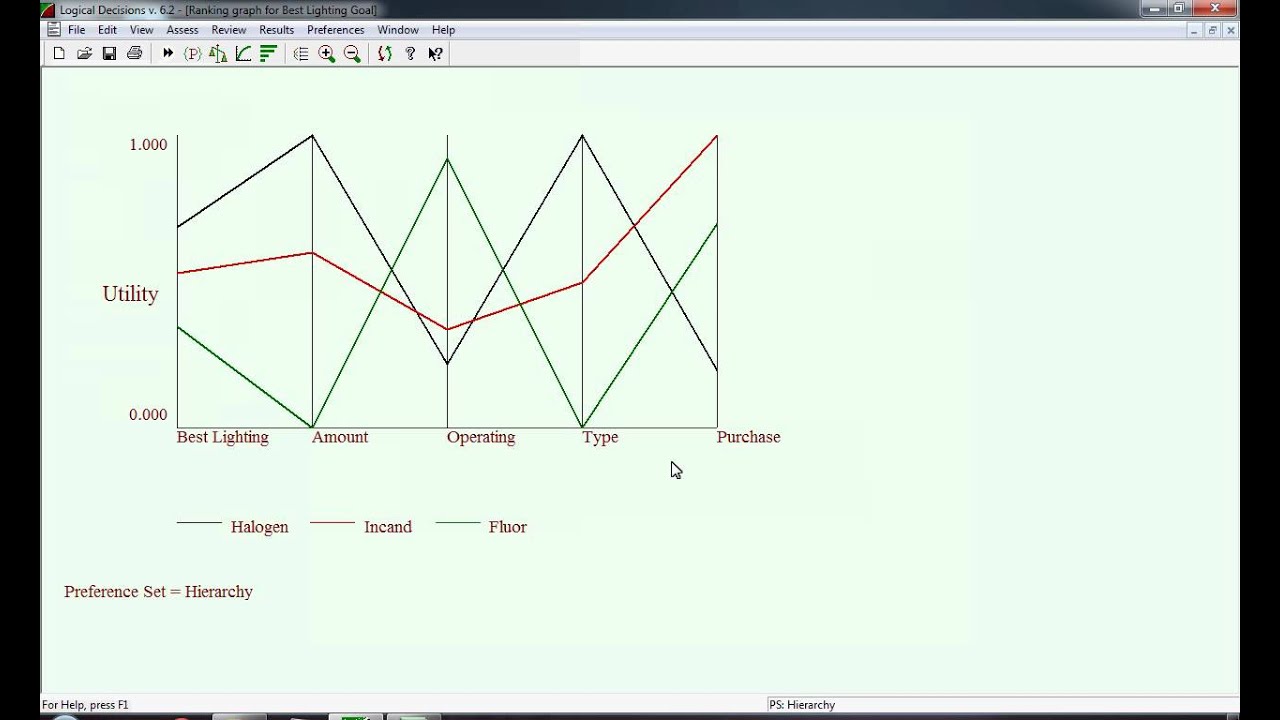Click the hierarchy tree lines icon
Viewport: 1280px width, 720px height.
click(301, 54)
